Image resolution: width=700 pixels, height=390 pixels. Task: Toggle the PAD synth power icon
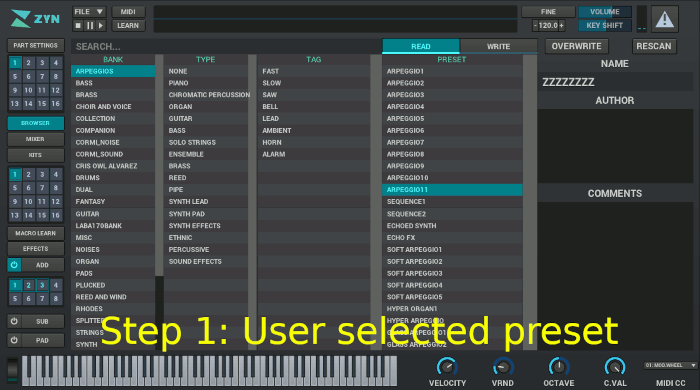(14, 340)
